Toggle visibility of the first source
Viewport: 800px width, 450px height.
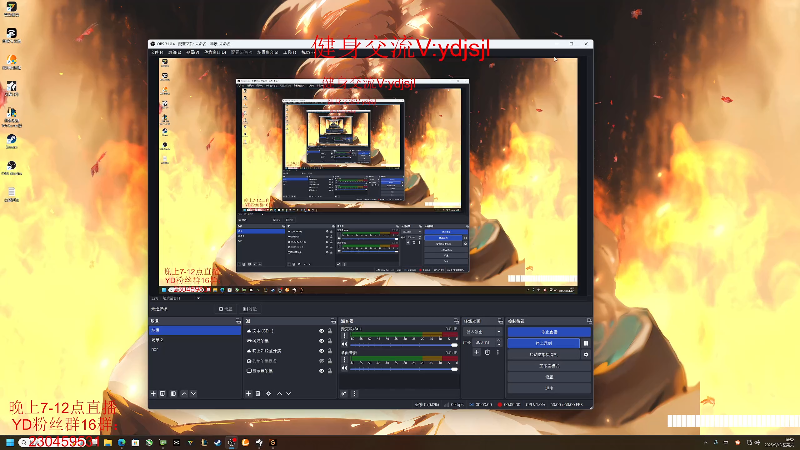coord(321,331)
